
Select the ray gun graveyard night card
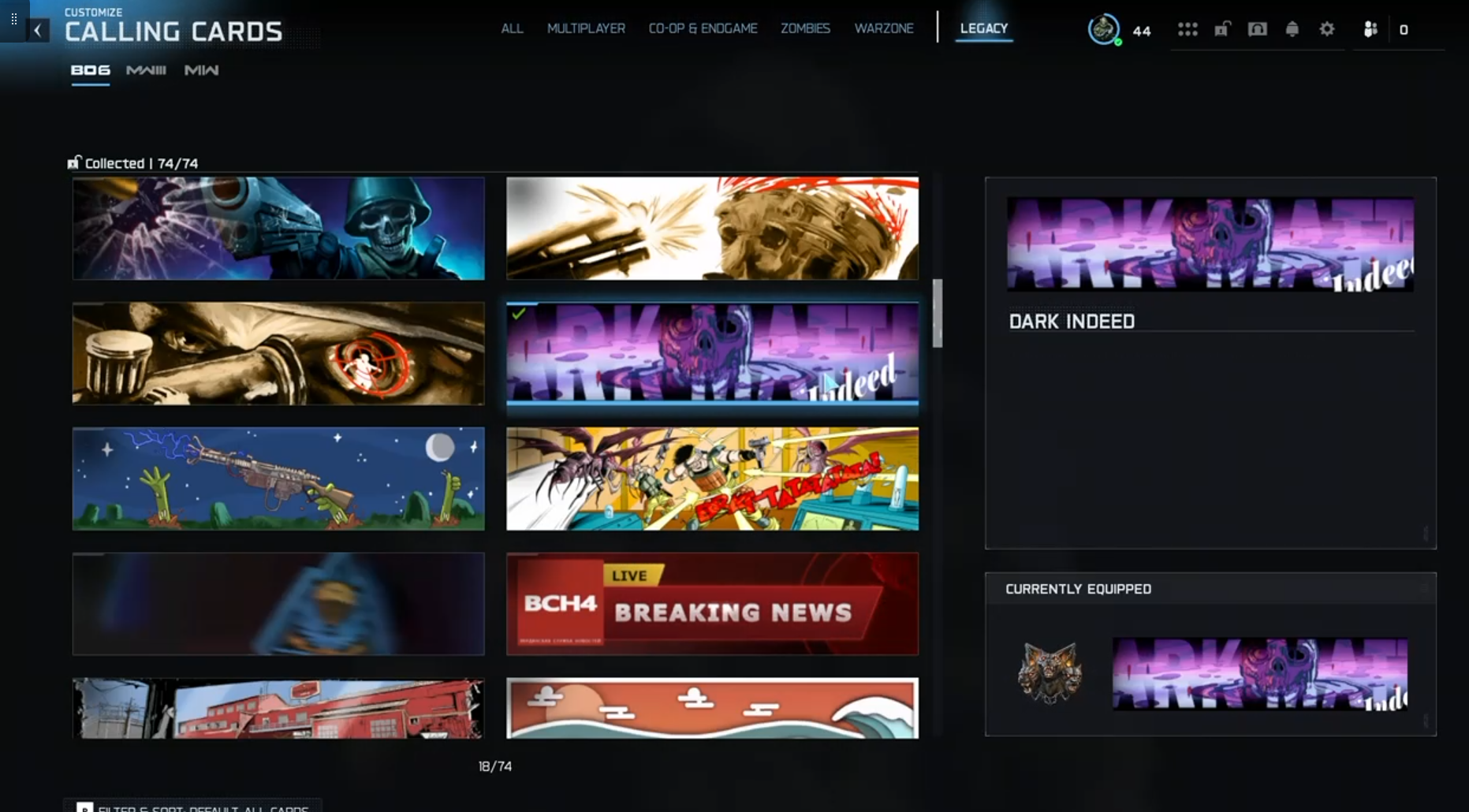point(278,479)
